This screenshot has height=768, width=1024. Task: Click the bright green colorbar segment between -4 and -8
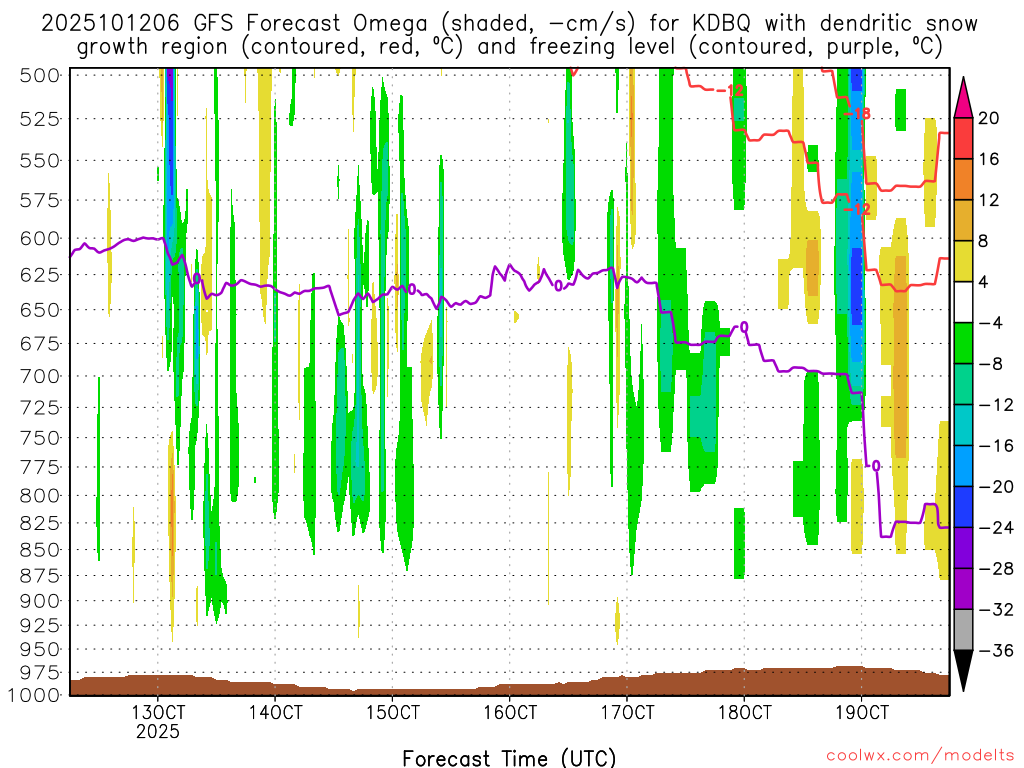(963, 343)
